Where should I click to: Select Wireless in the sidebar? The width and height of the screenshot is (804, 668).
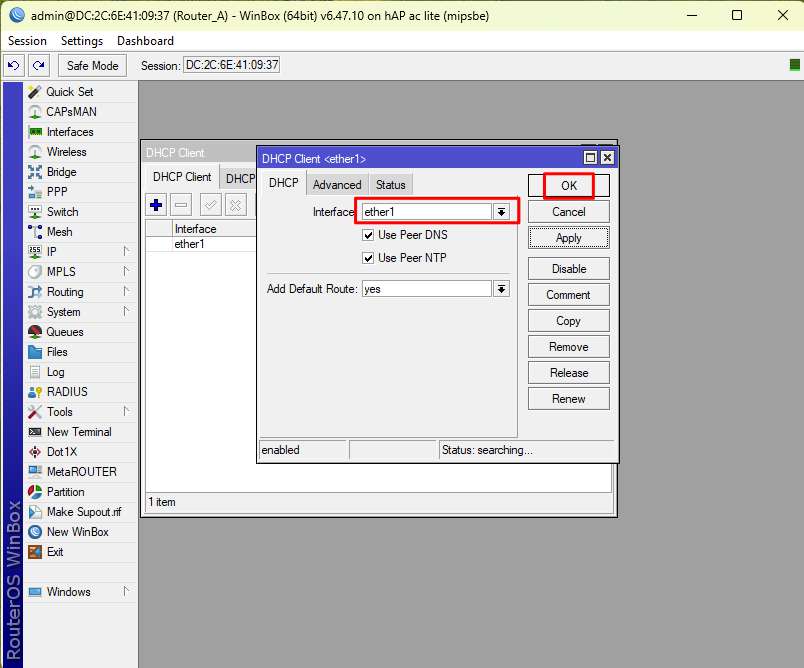(66, 152)
